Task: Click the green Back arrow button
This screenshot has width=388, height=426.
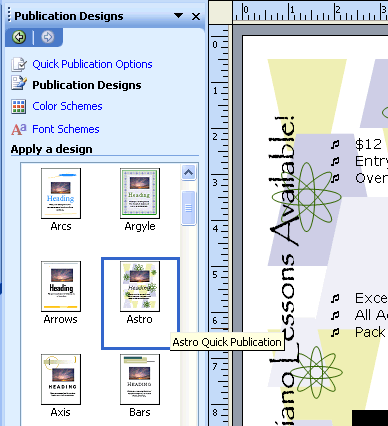Action: (x=19, y=37)
